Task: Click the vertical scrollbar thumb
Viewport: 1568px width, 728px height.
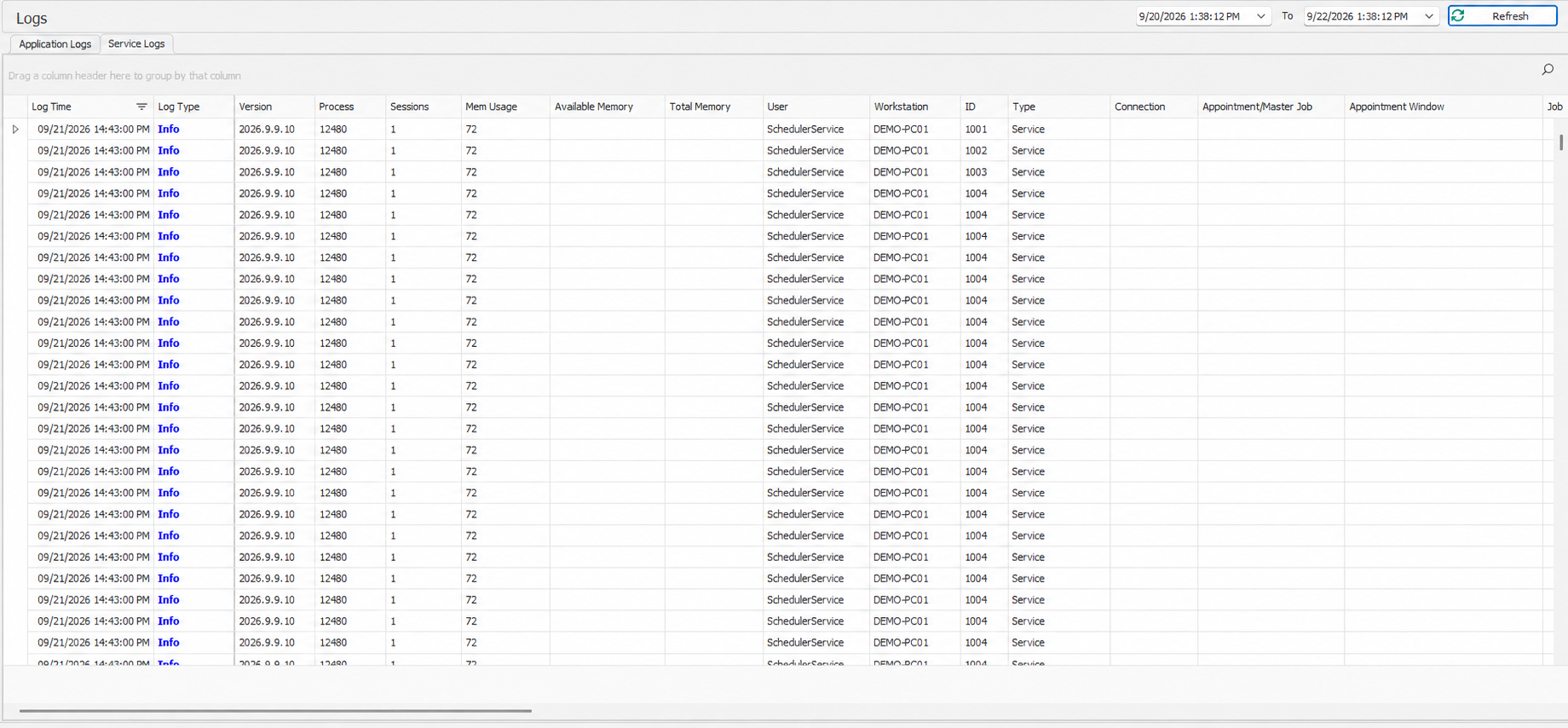Action: point(1561,142)
